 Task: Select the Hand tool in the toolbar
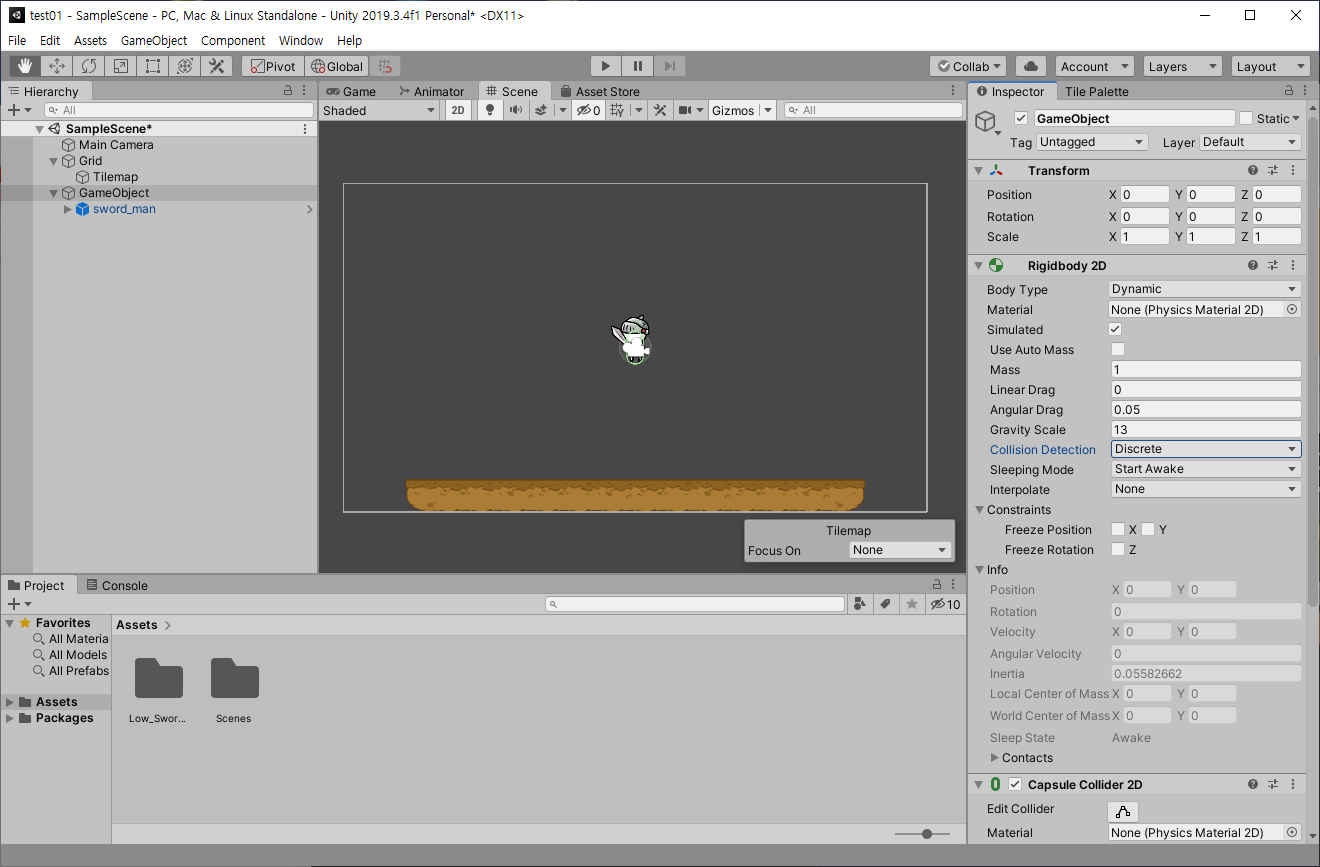click(24, 65)
